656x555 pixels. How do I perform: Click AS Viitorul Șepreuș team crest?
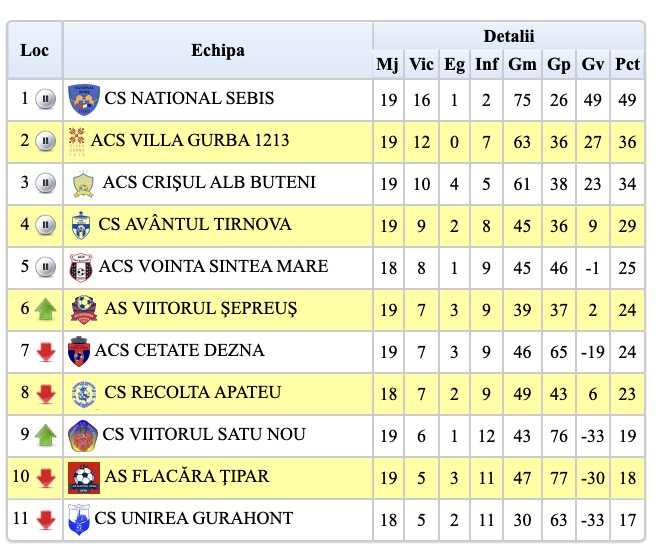83,309
